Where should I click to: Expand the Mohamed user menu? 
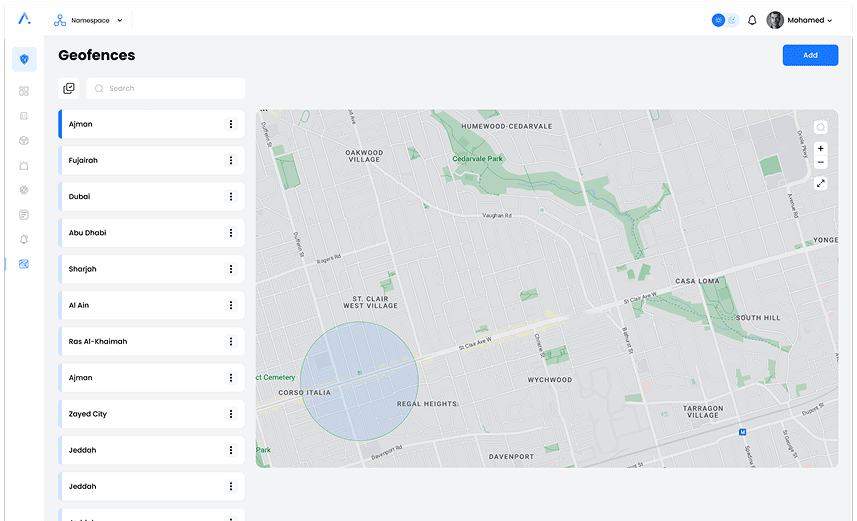pyautogui.click(x=799, y=20)
